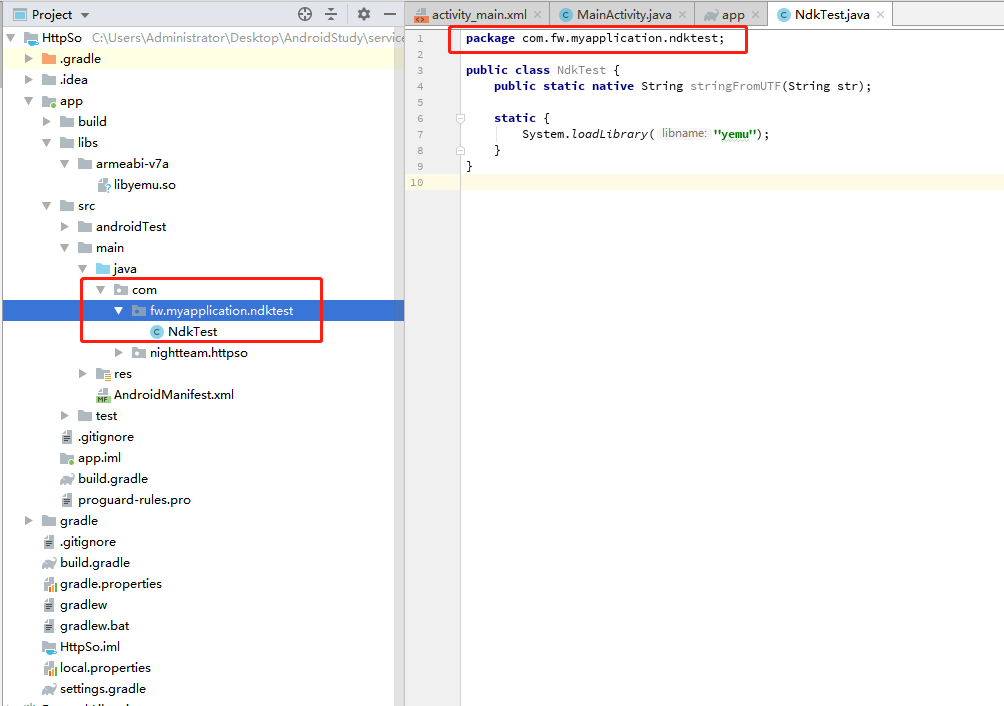This screenshot has width=1004, height=706.
Task: Expand the root gradle folder
Action: [x=29, y=520]
